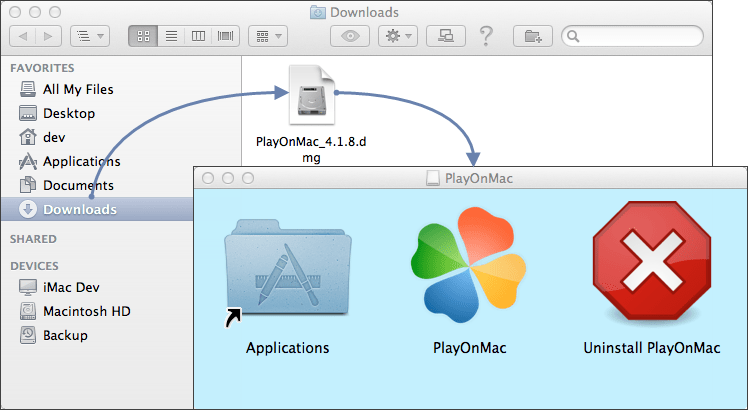Image resolution: width=748 pixels, height=410 pixels.
Task: Select the Uninstall PlayOnMac red icon
Action: 652,261
